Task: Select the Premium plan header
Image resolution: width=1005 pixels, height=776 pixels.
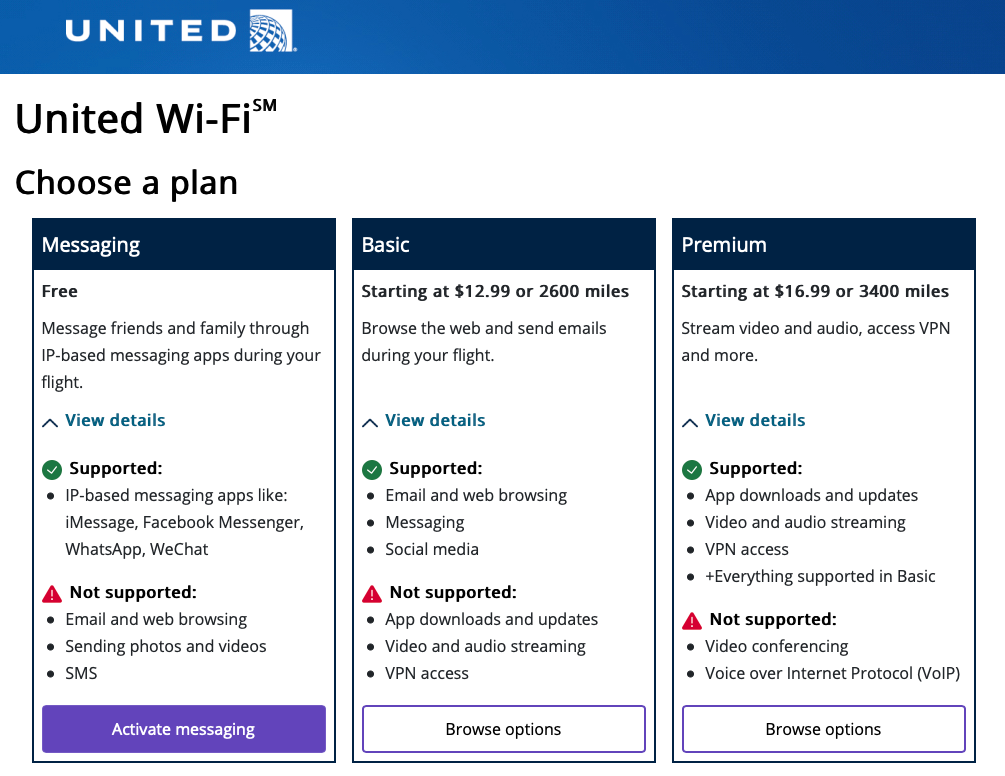Action: coord(824,245)
